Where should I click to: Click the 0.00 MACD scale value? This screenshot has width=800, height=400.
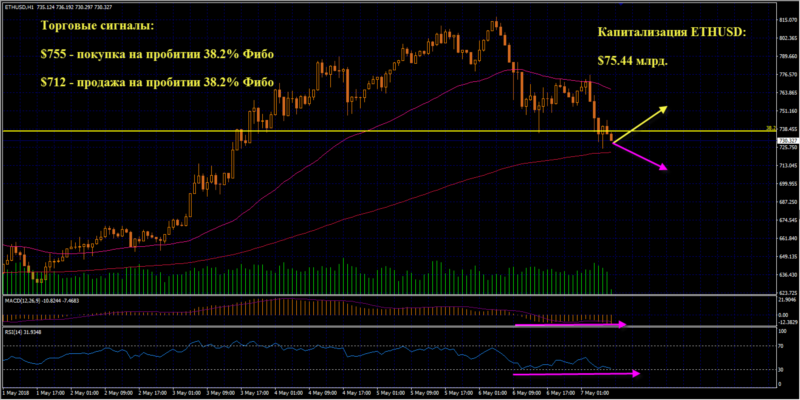point(784,315)
